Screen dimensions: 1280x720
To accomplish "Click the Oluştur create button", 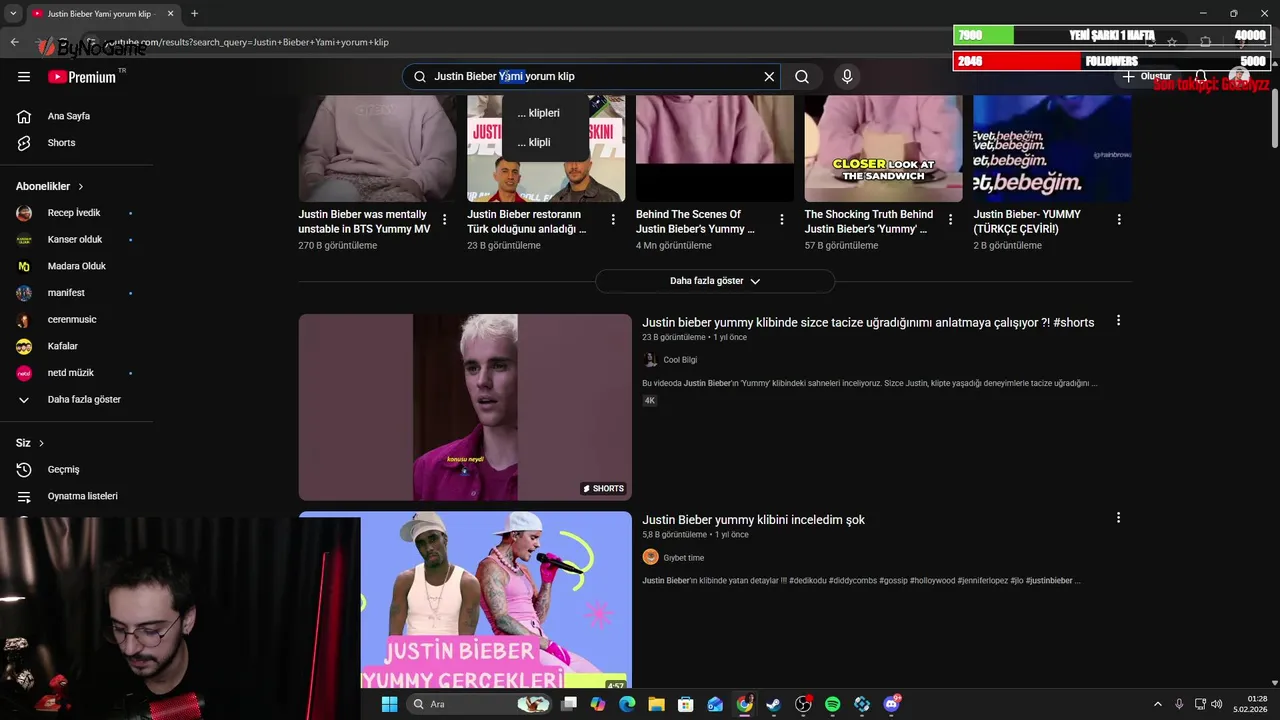I will point(1147,76).
